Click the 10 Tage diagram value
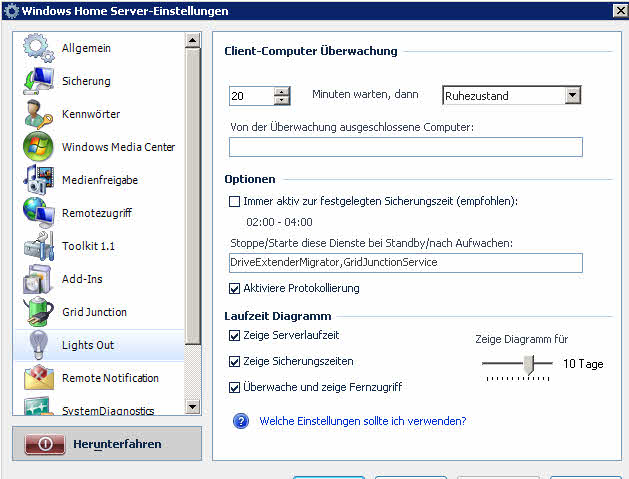The height and width of the screenshot is (479, 629). coord(583,364)
